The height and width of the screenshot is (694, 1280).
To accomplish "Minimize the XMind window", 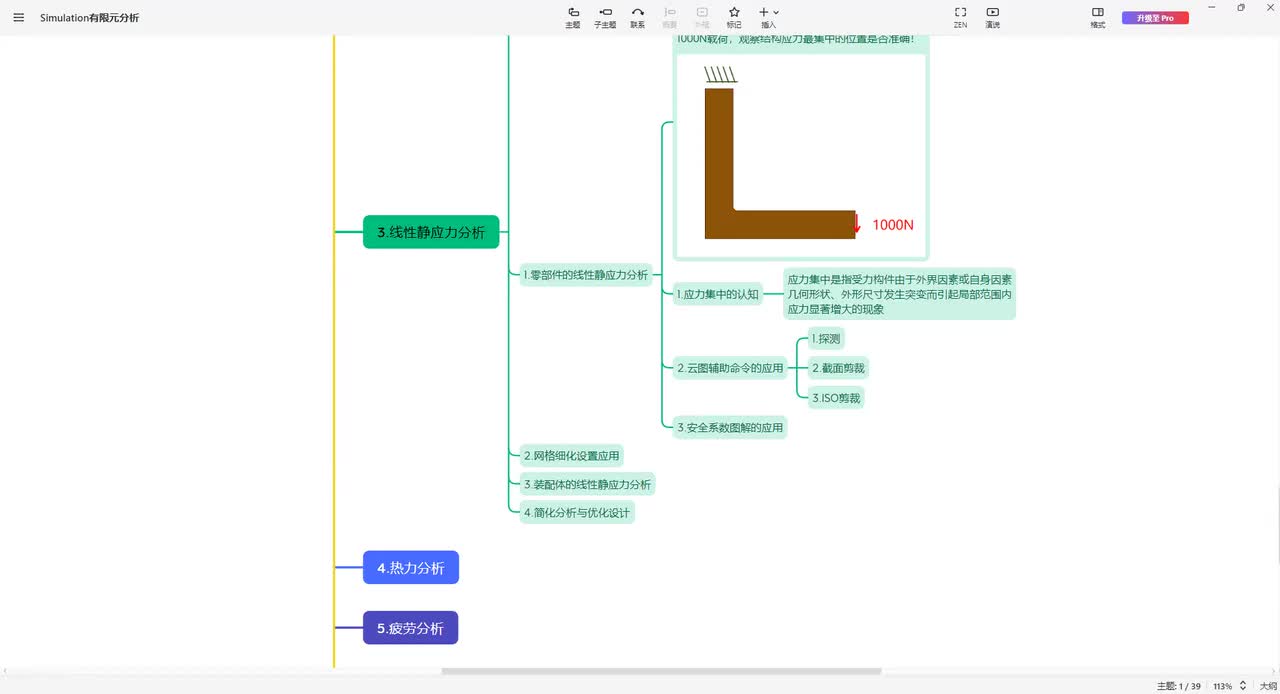I will coord(1212,8).
